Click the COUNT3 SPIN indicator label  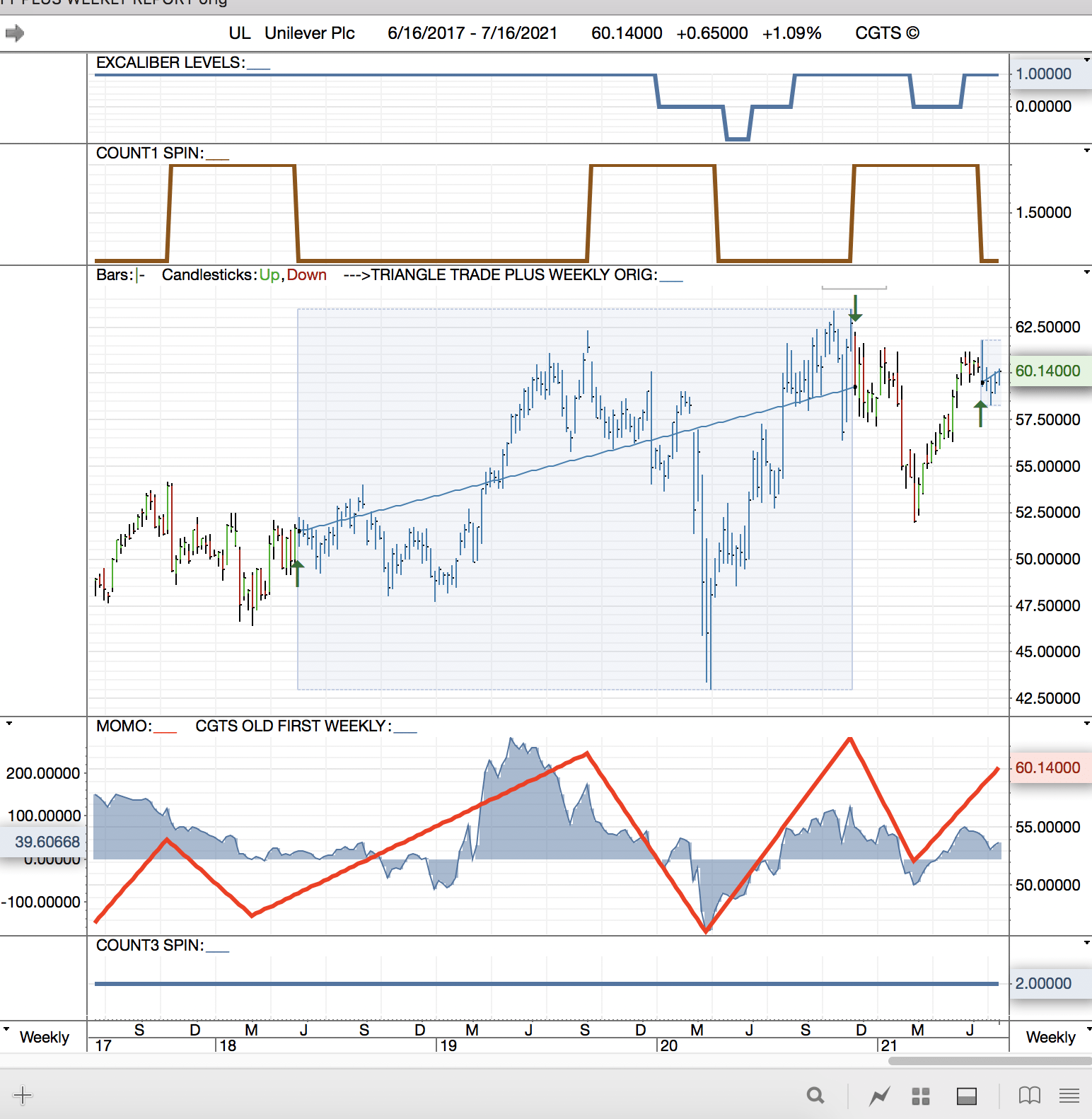(150, 945)
